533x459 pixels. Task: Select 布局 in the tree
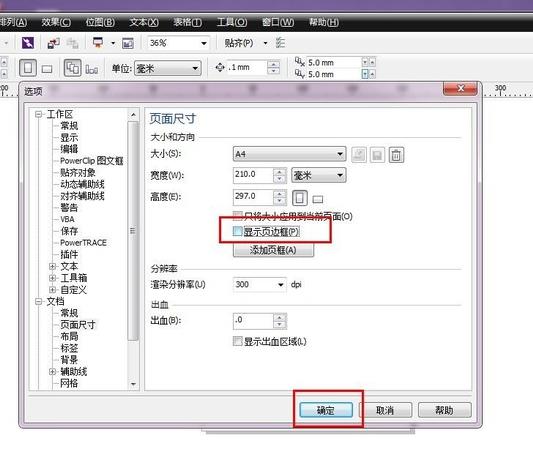[x=69, y=336]
